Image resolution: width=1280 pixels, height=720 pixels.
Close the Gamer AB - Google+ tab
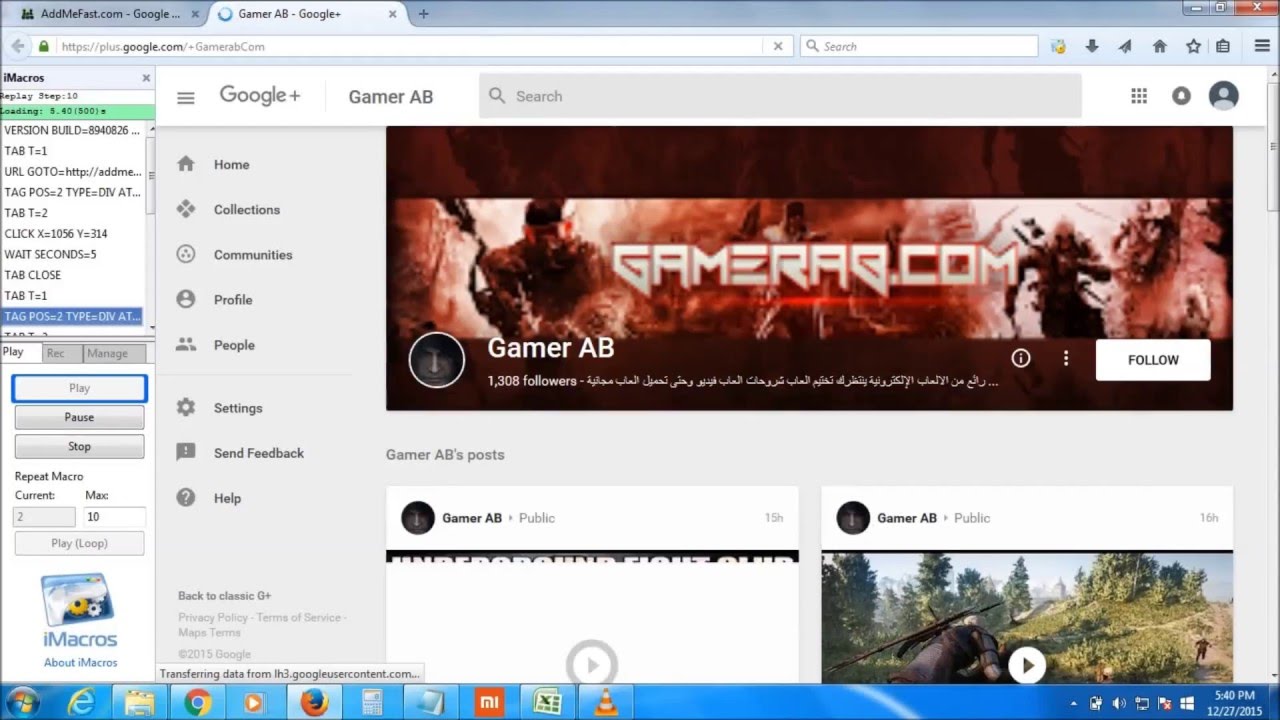tap(395, 14)
